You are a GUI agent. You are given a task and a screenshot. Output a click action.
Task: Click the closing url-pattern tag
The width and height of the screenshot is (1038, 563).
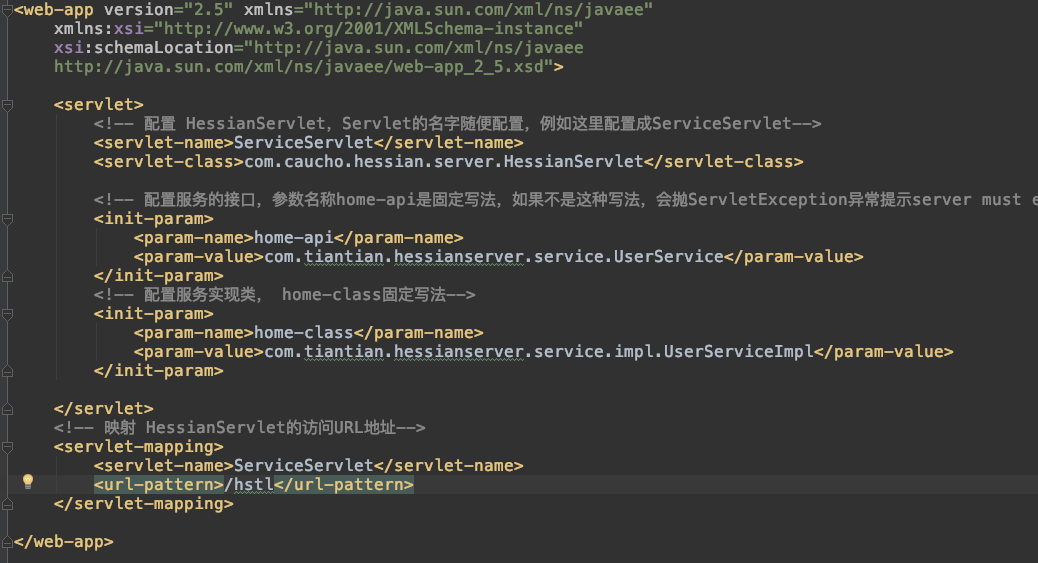(x=344, y=485)
